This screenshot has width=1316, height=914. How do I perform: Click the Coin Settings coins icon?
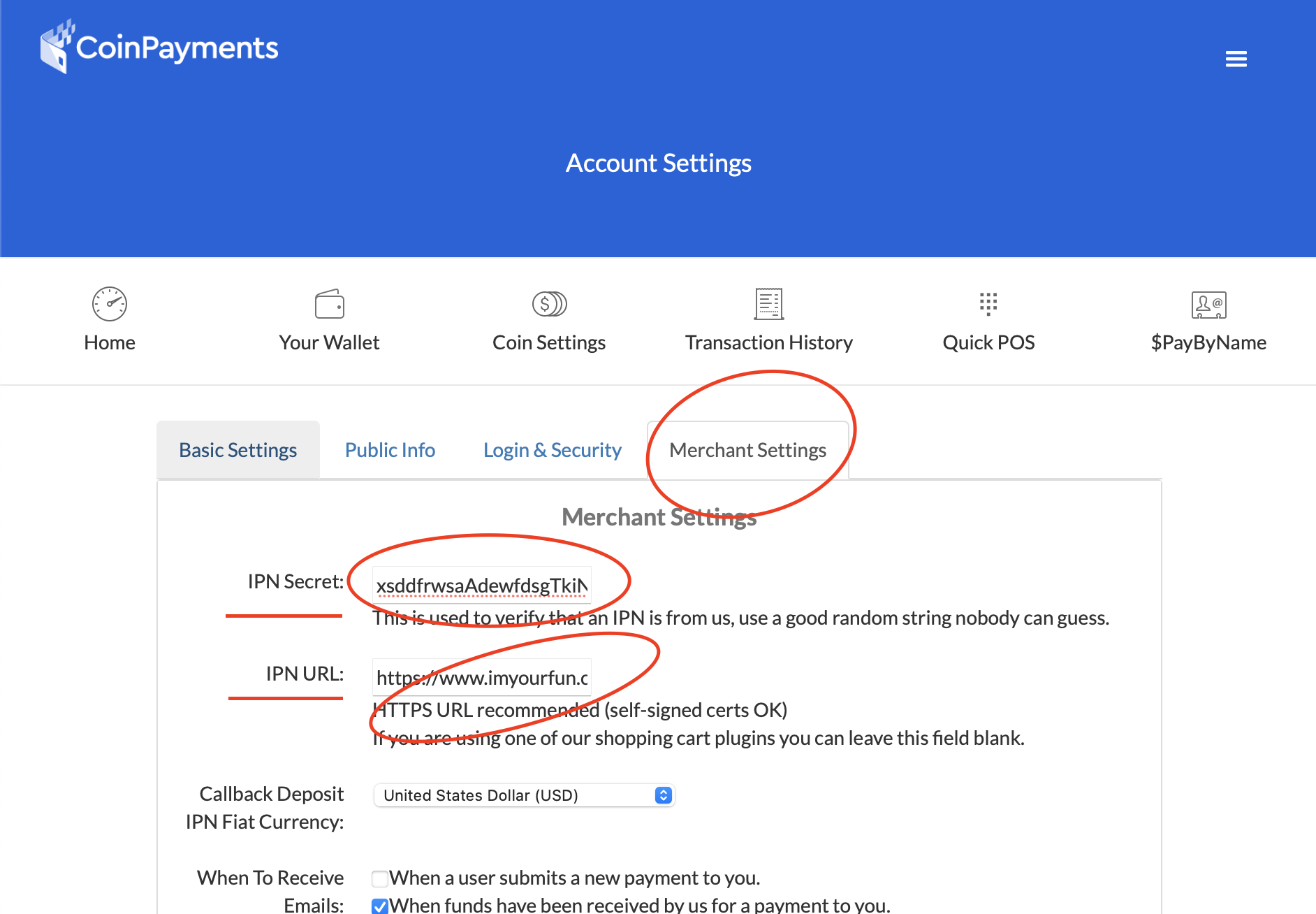coord(549,304)
